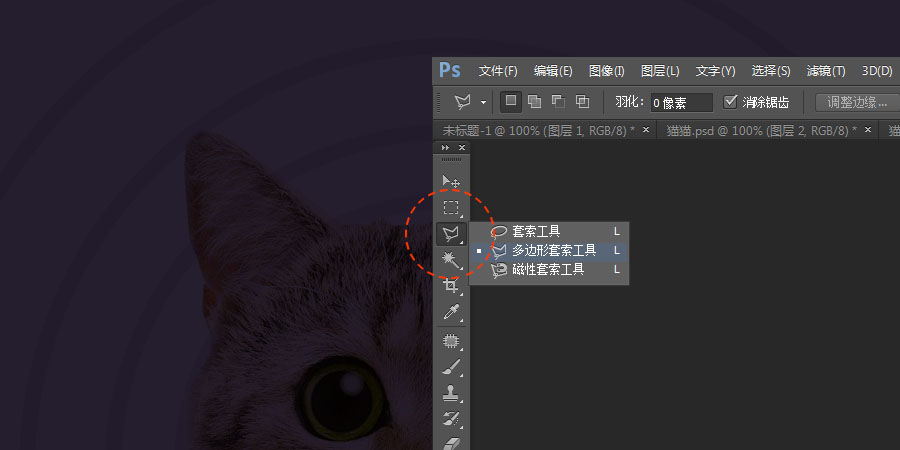Open the 3D(D) menu
Screen dimensions: 900x450
pos(877,71)
